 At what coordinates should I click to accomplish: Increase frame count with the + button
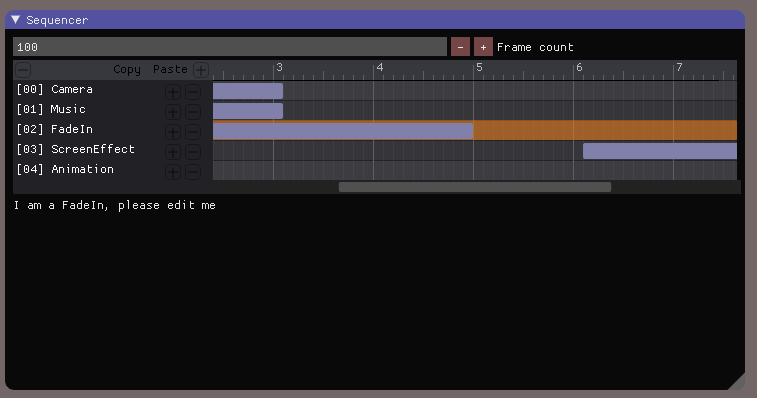pyautogui.click(x=483, y=47)
